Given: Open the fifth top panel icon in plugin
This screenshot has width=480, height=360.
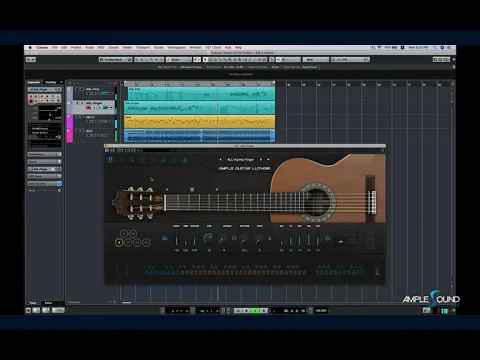Looking at the screenshot, I should click(x=153, y=160).
